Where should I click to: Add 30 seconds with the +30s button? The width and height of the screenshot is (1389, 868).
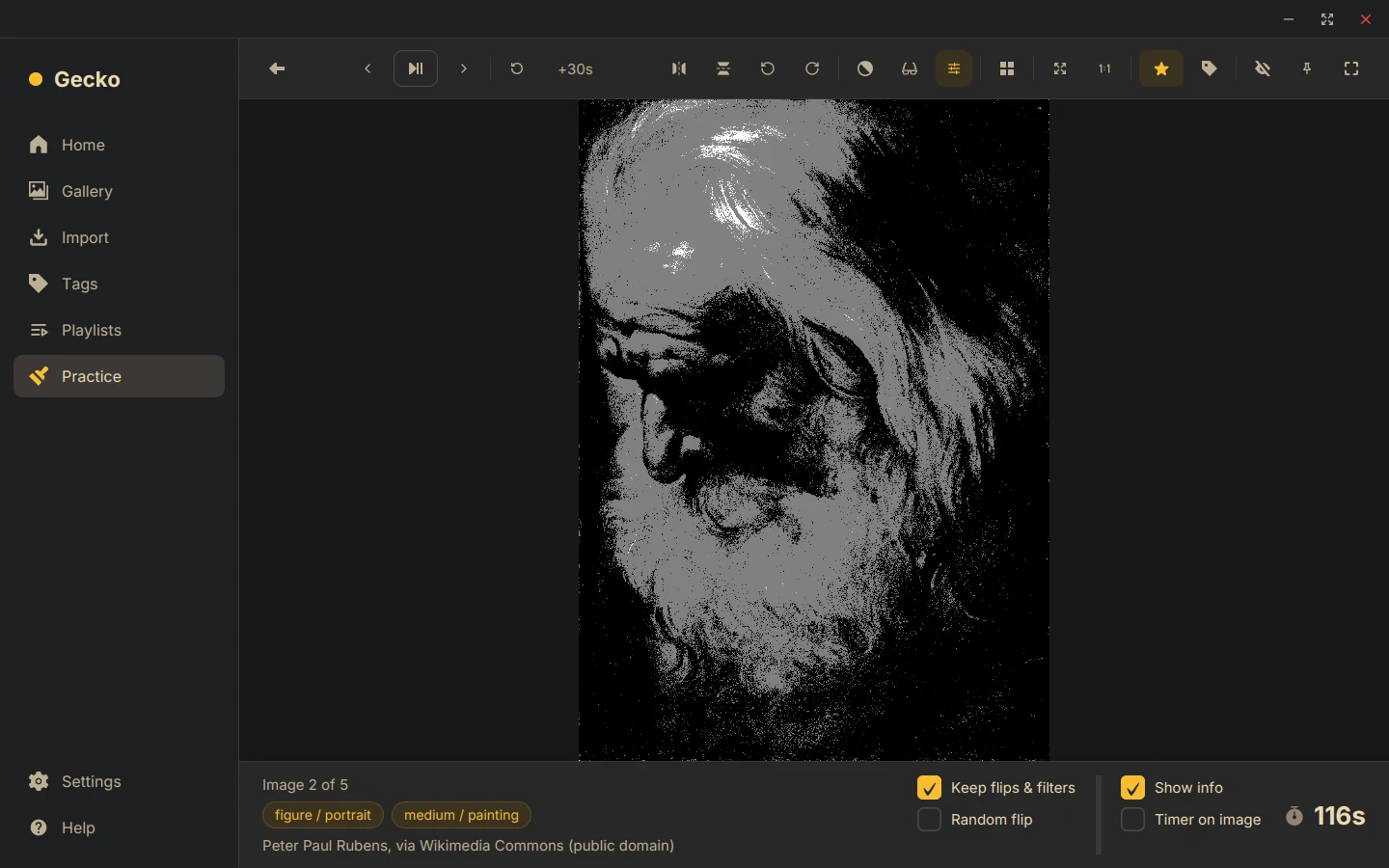click(576, 69)
